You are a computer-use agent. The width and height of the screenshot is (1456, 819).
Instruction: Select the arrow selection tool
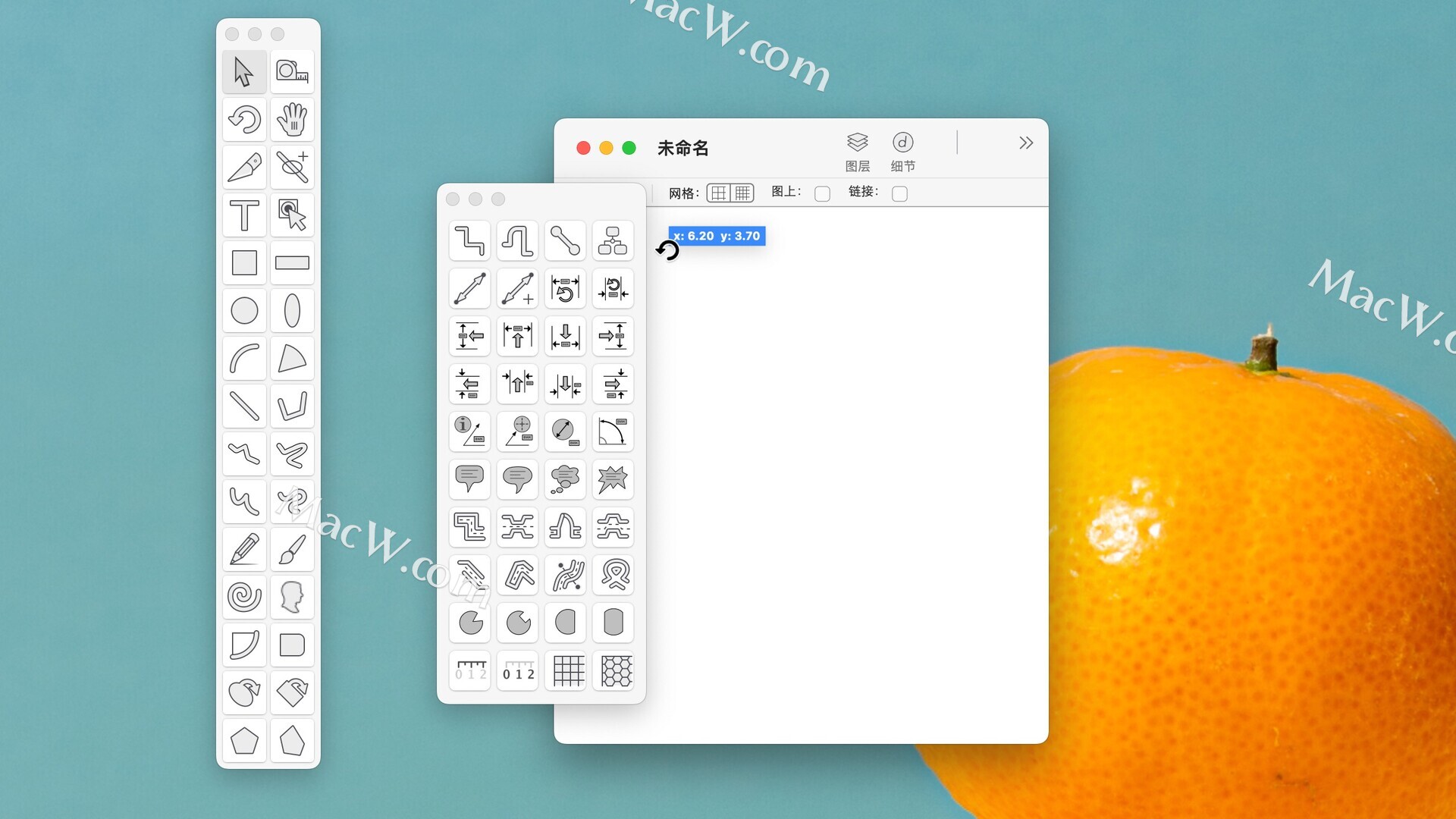click(x=244, y=72)
